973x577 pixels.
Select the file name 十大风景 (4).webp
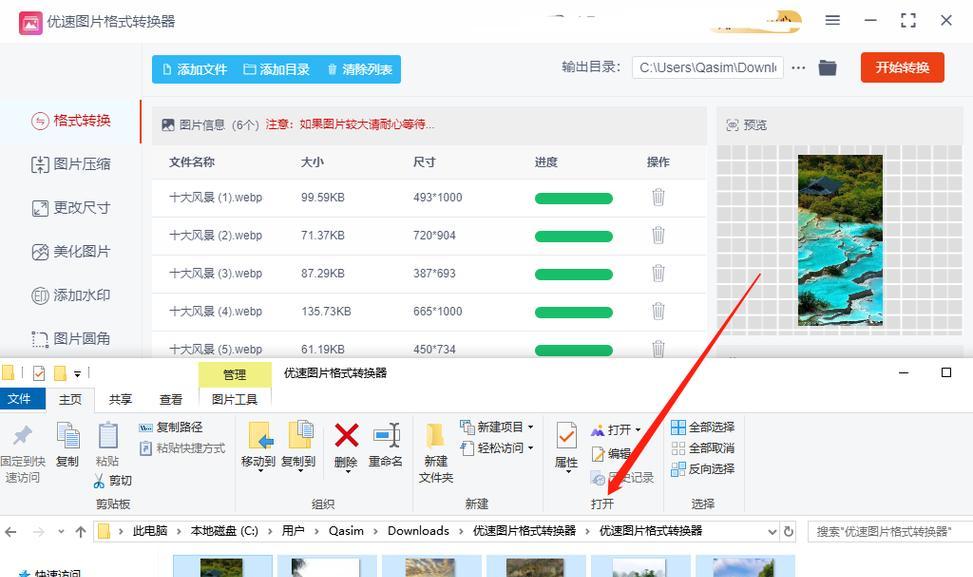point(216,311)
